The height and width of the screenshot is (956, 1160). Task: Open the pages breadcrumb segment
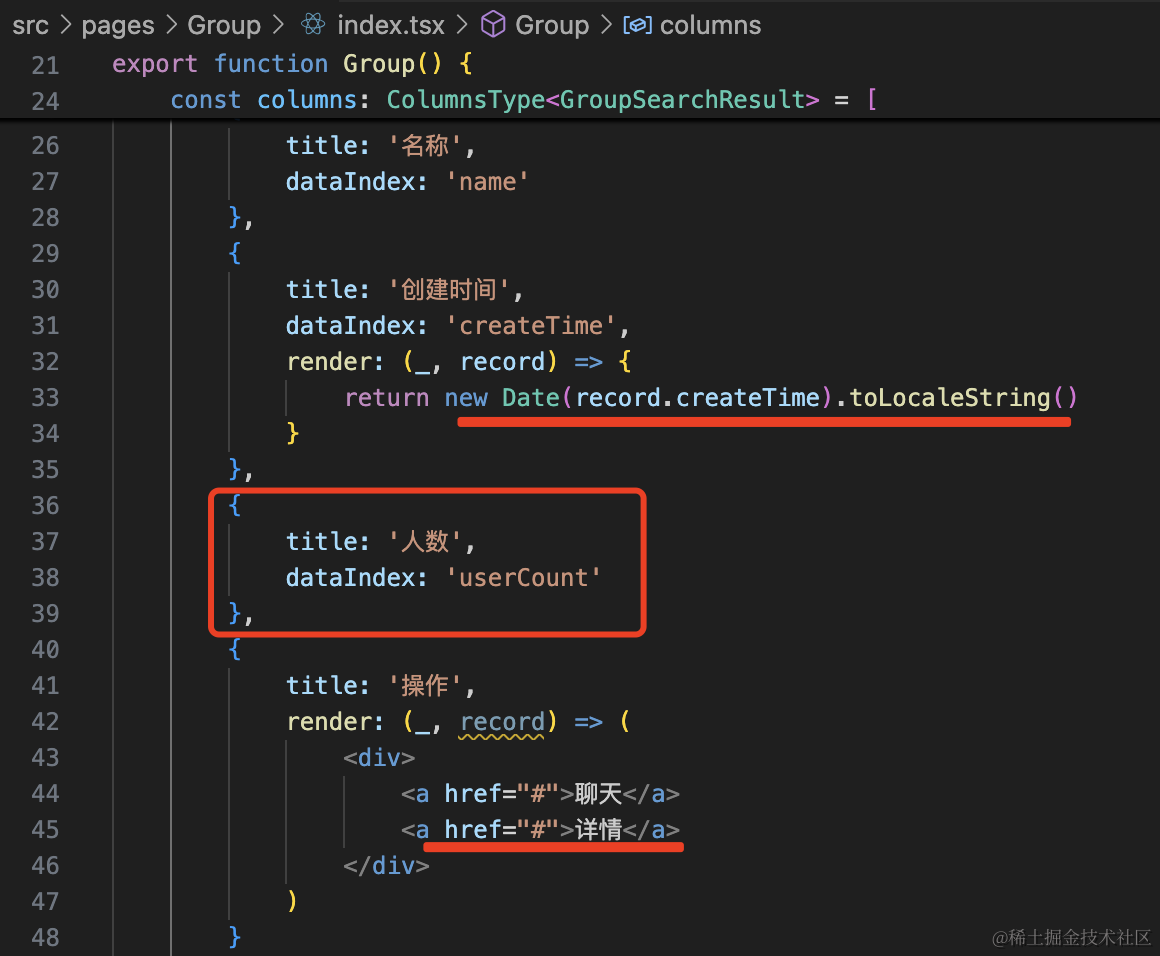117,25
